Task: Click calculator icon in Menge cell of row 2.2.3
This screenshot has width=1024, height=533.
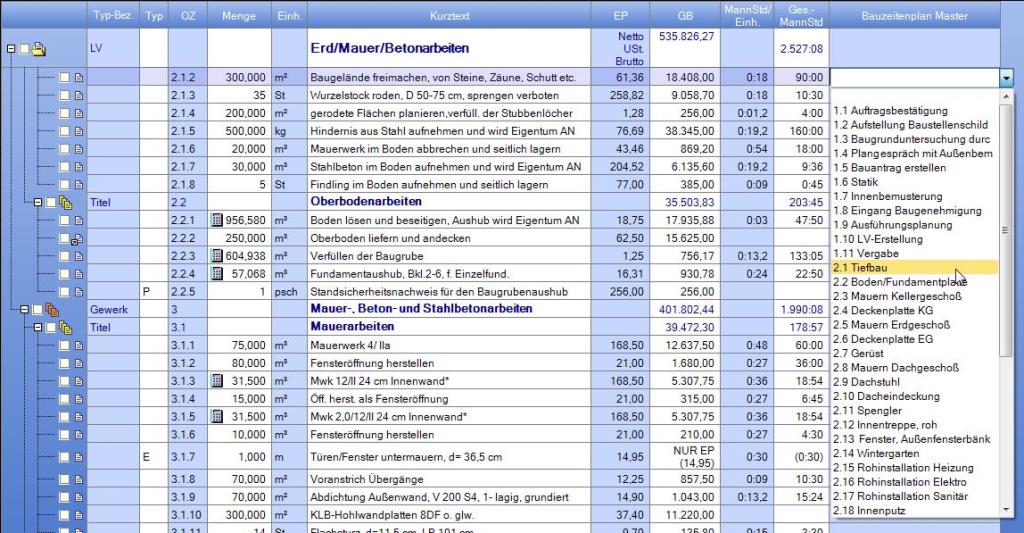Action: pyautogui.click(x=217, y=256)
